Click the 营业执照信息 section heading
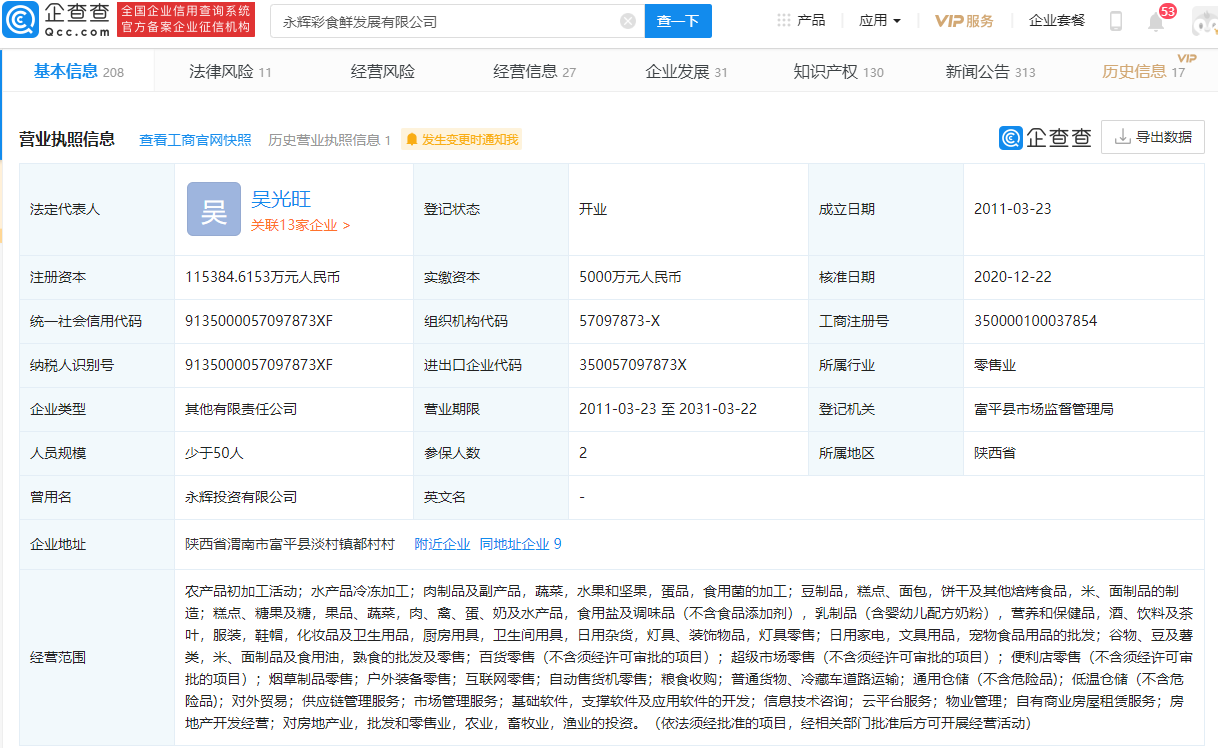Screen dimensions: 1218x748 (67, 139)
